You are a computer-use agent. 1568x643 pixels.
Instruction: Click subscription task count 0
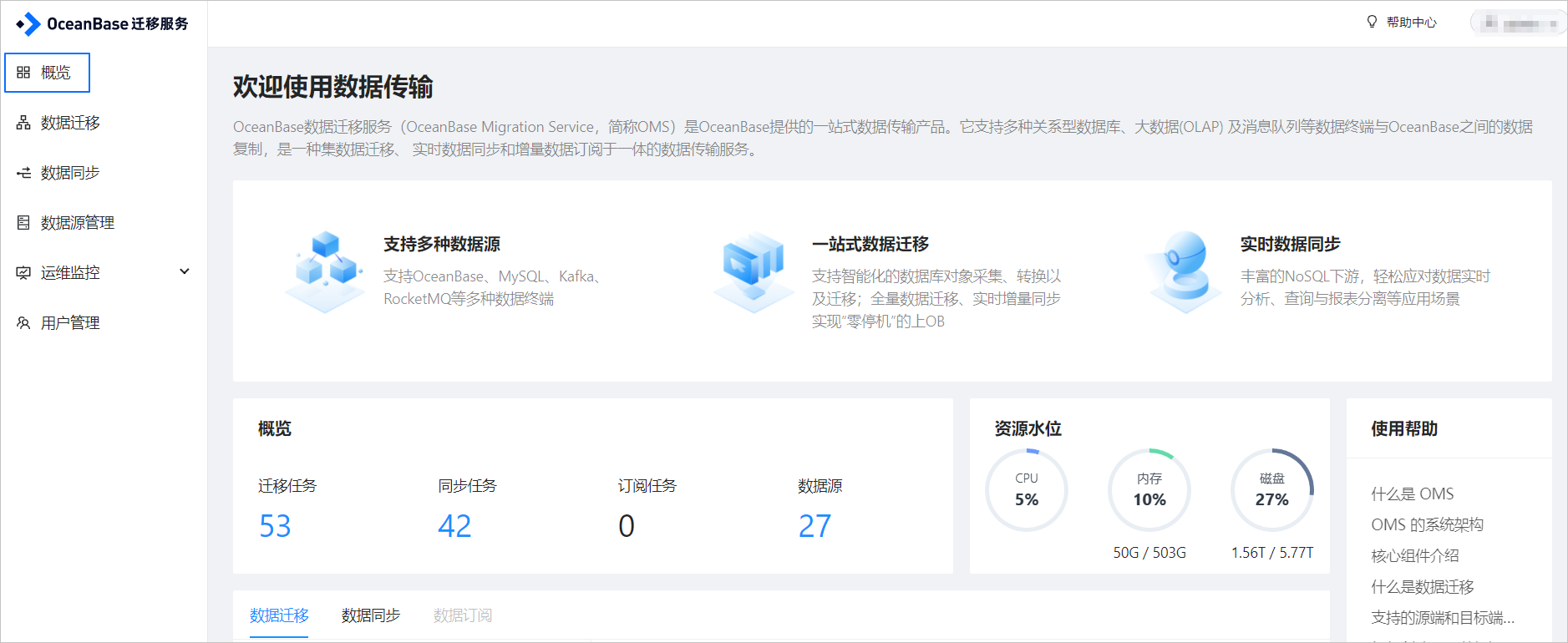[x=627, y=526]
